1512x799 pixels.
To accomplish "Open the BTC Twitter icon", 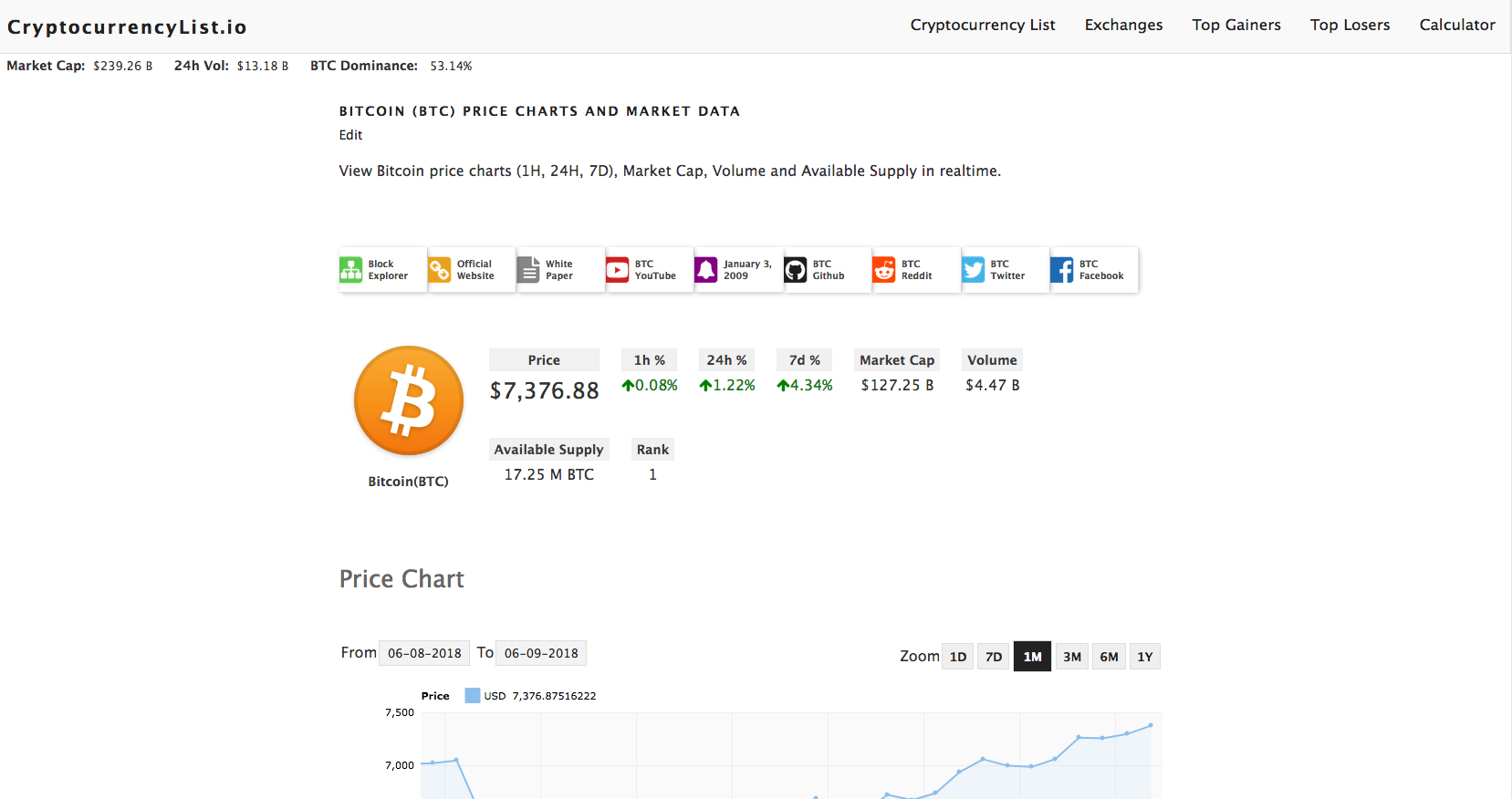I will pyautogui.click(x=974, y=270).
